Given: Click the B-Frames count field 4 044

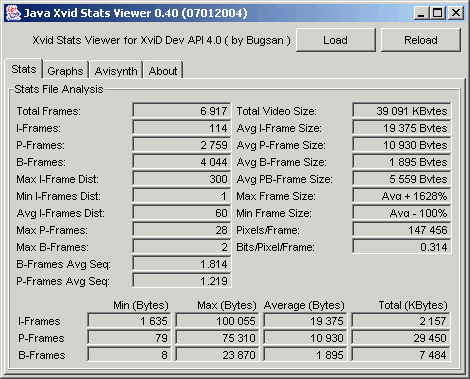Looking at the screenshot, I should [x=182, y=162].
